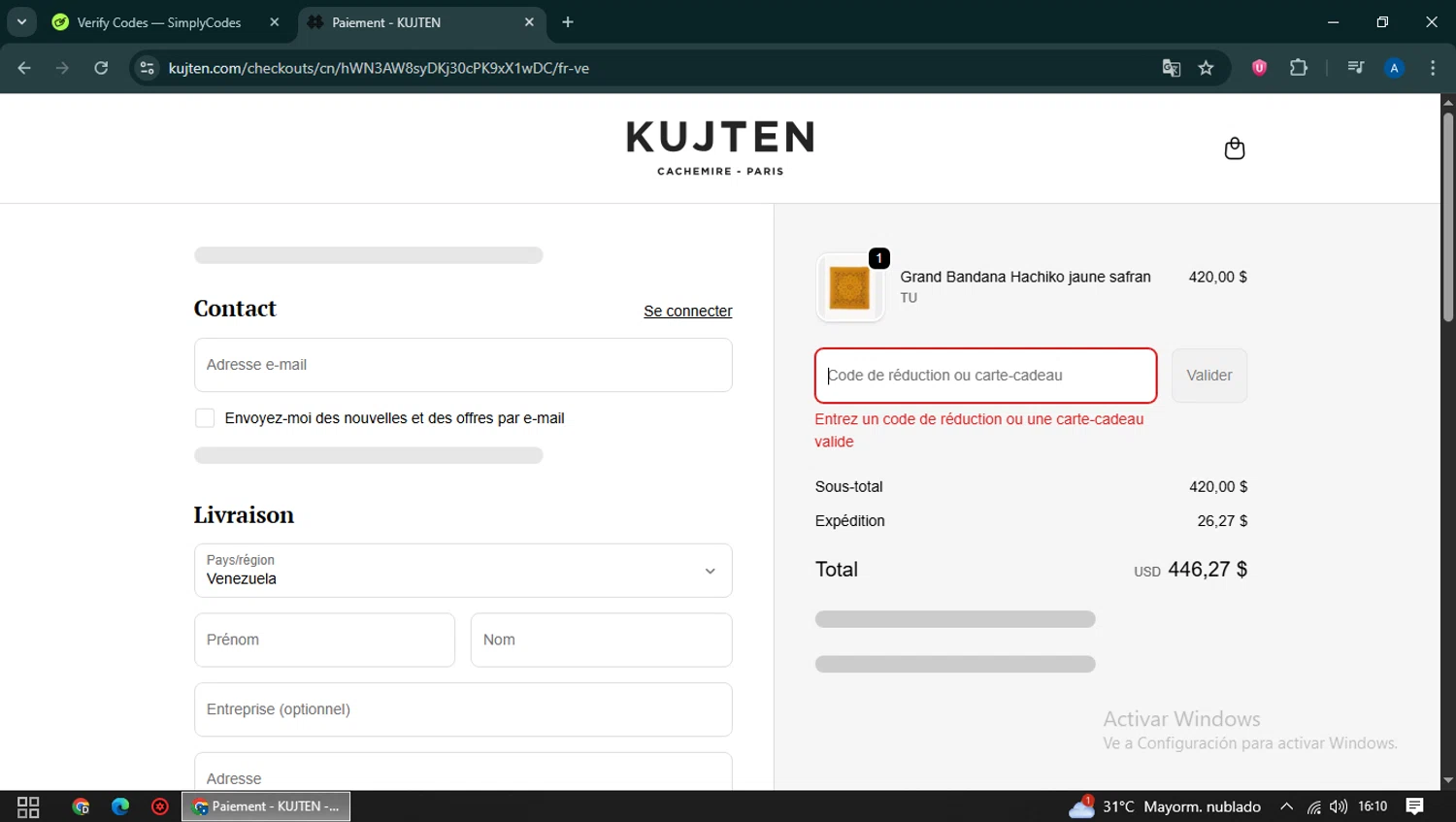Click the Grand Bandana Hachiko product name
Screen dimensions: 1456x822
pyautogui.click(x=1025, y=277)
